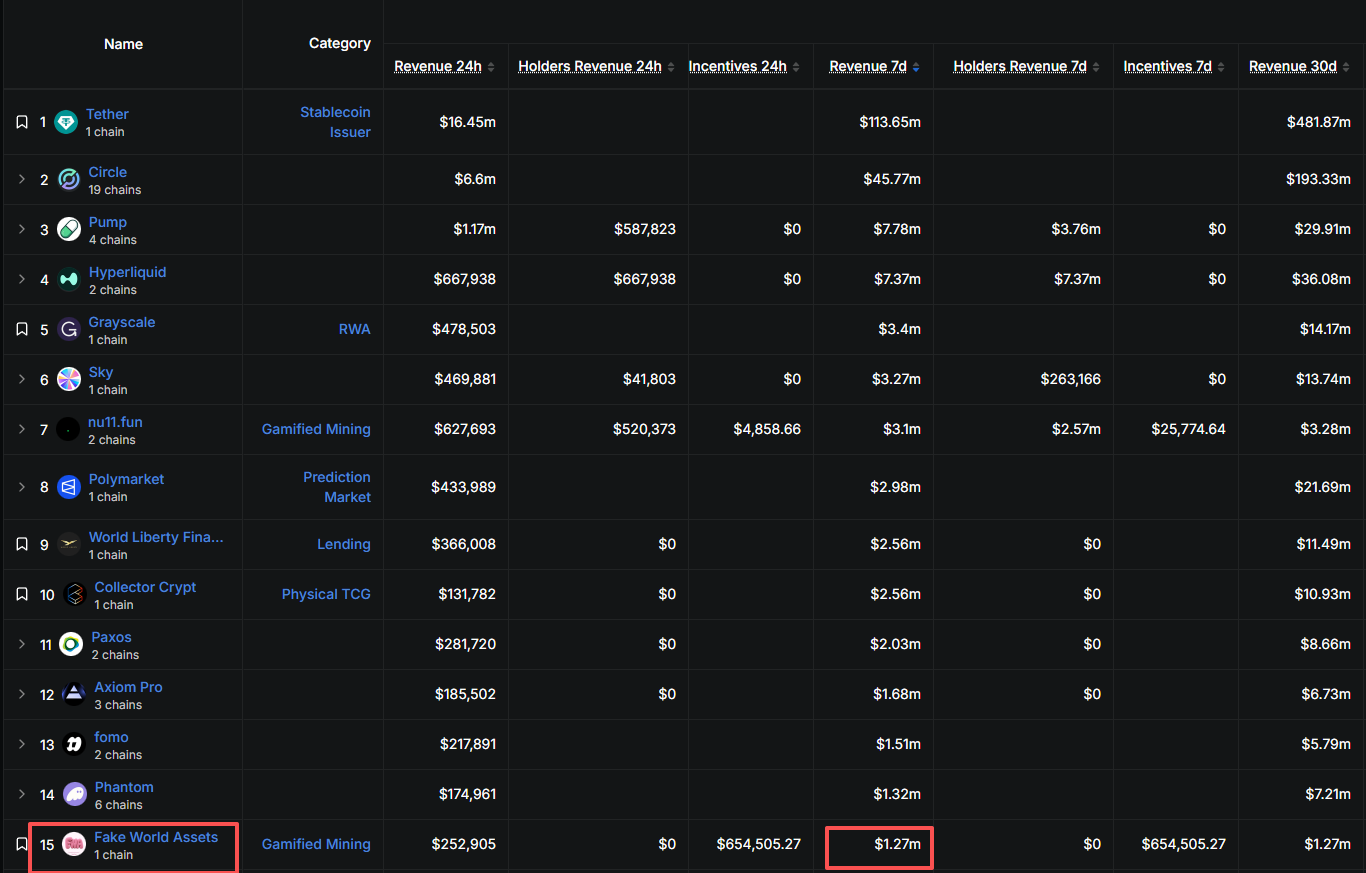
Task: Click the Stablecoin Issuer category link
Action: [335, 122]
